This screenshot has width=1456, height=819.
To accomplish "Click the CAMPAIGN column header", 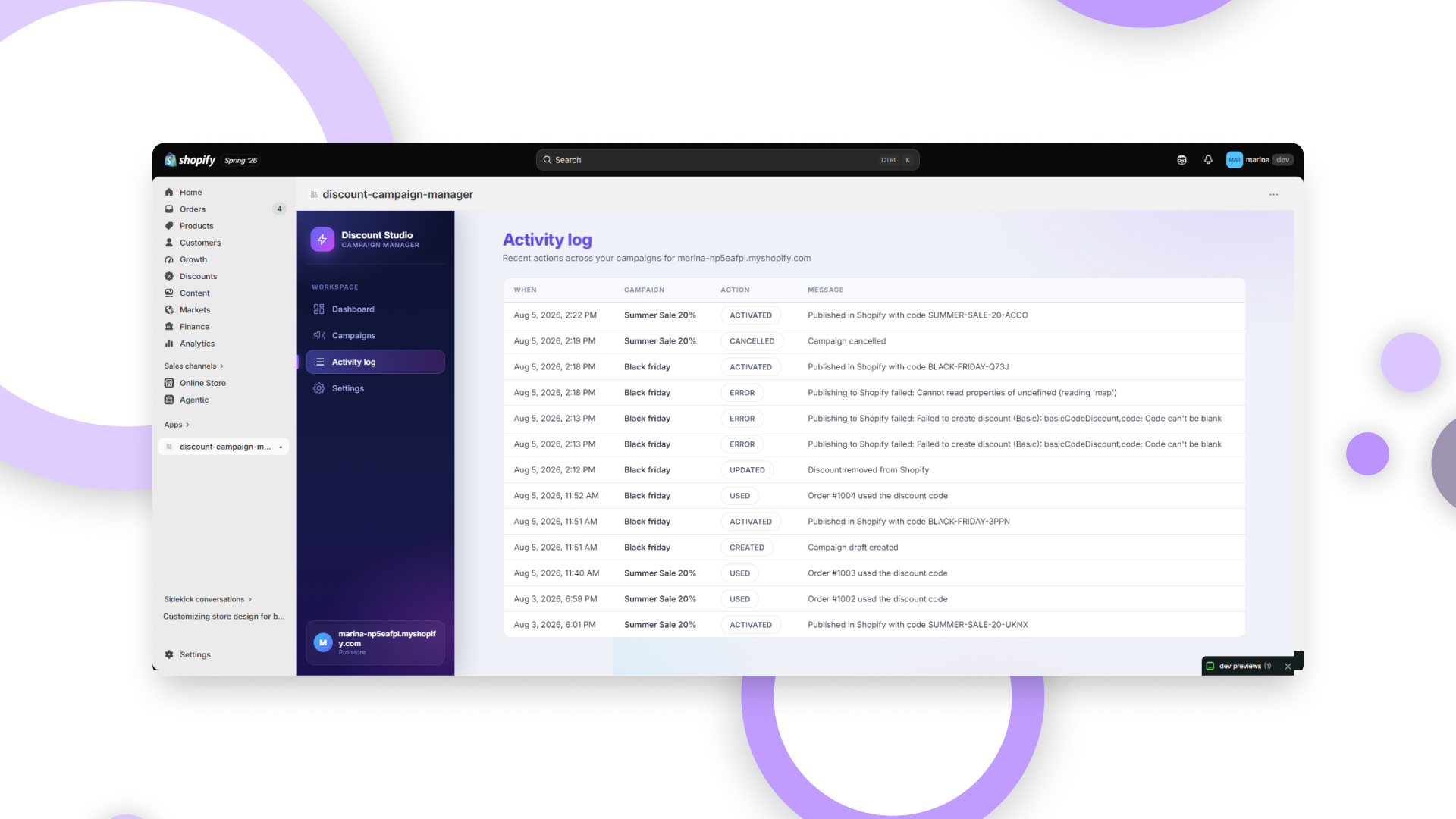I will (644, 290).
